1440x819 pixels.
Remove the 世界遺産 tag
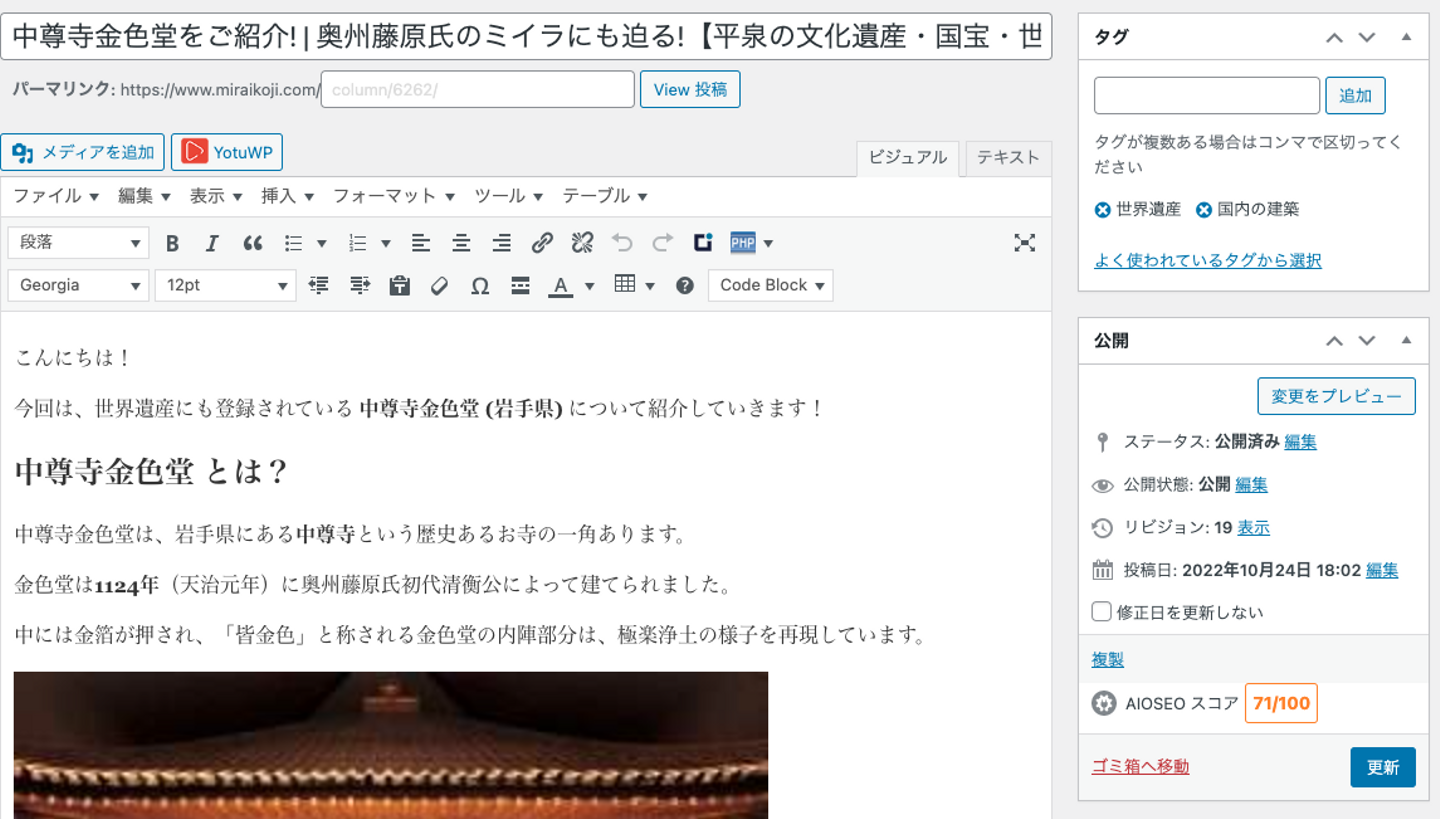1103,210
